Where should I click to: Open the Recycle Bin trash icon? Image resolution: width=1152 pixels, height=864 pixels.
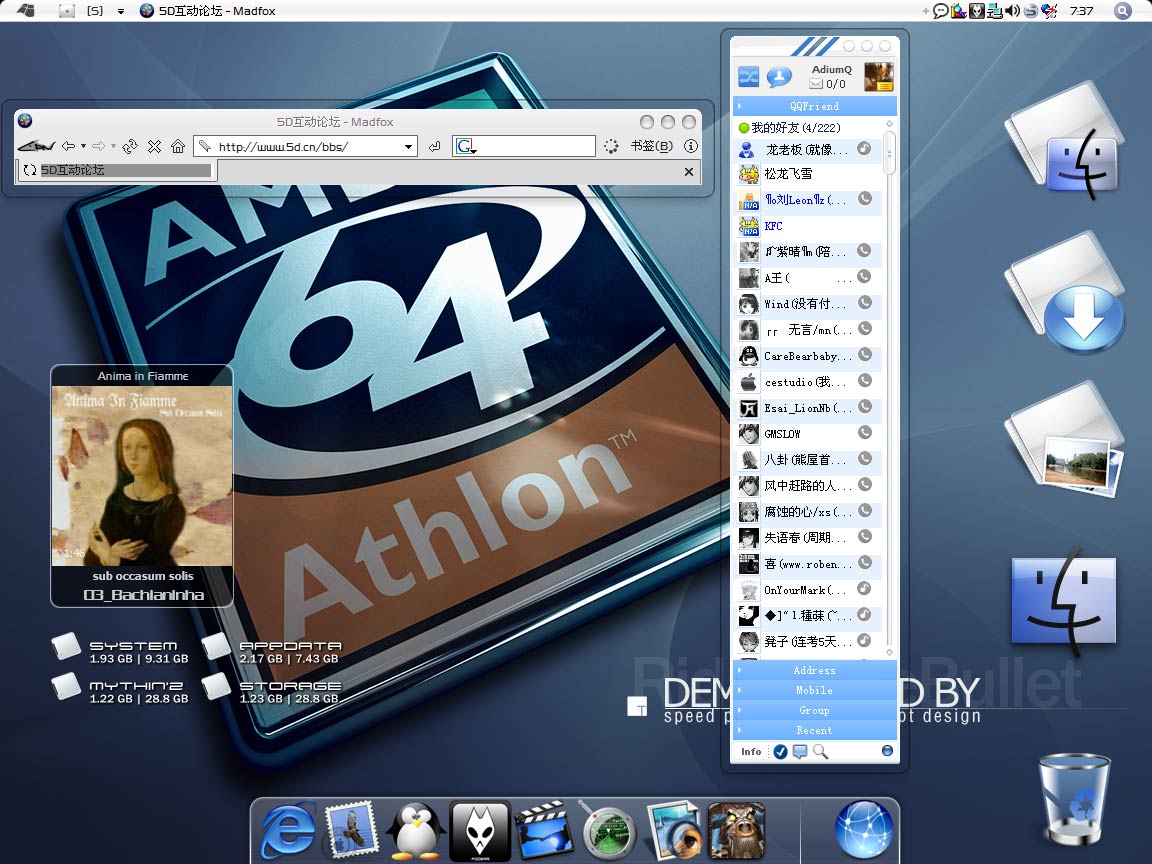click(1073, 799)
